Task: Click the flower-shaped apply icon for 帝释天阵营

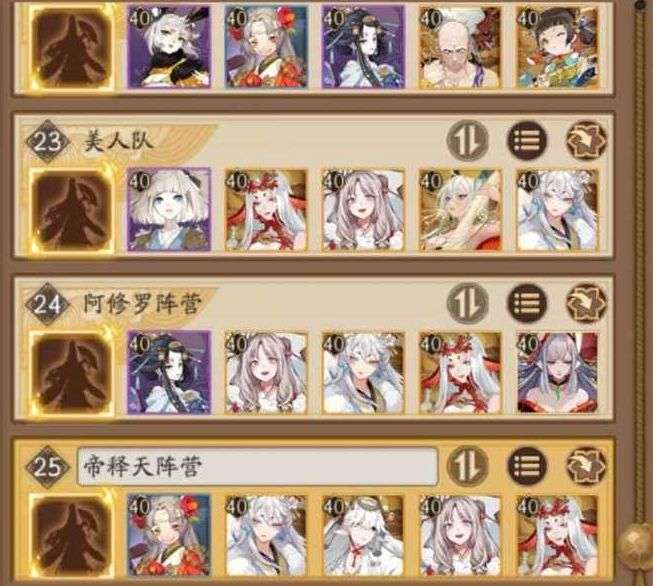Action: click(587, 466)
